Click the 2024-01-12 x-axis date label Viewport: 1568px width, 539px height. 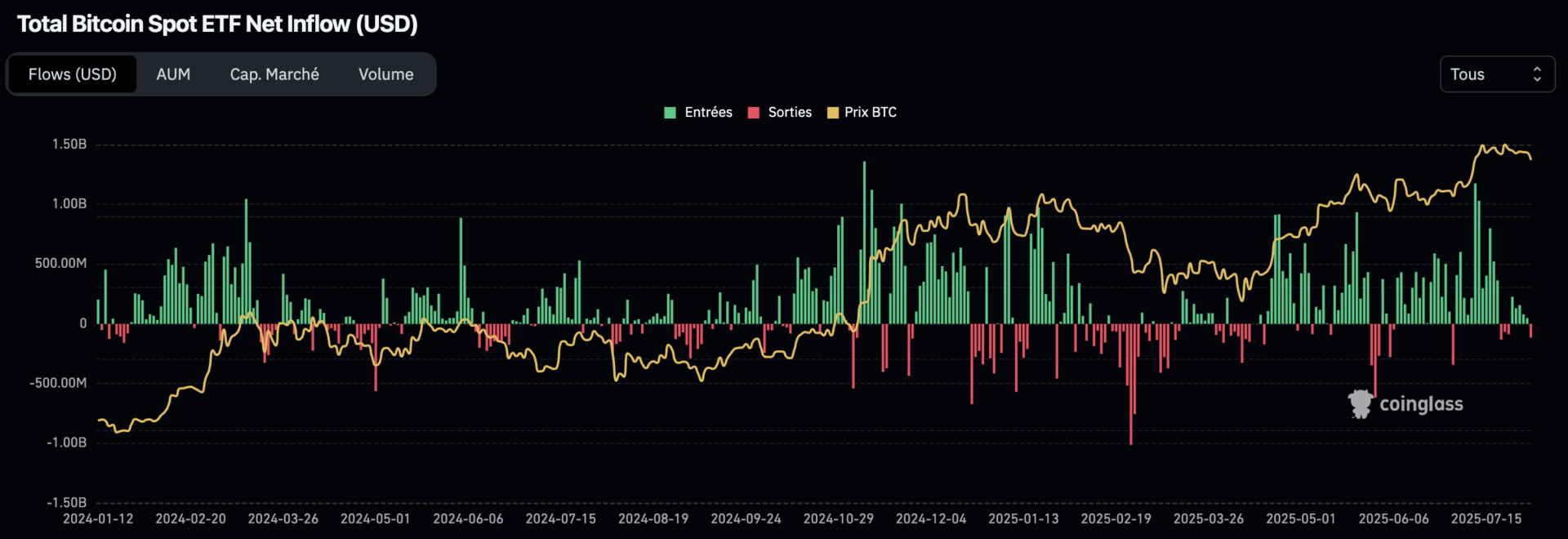pos(98,519)
